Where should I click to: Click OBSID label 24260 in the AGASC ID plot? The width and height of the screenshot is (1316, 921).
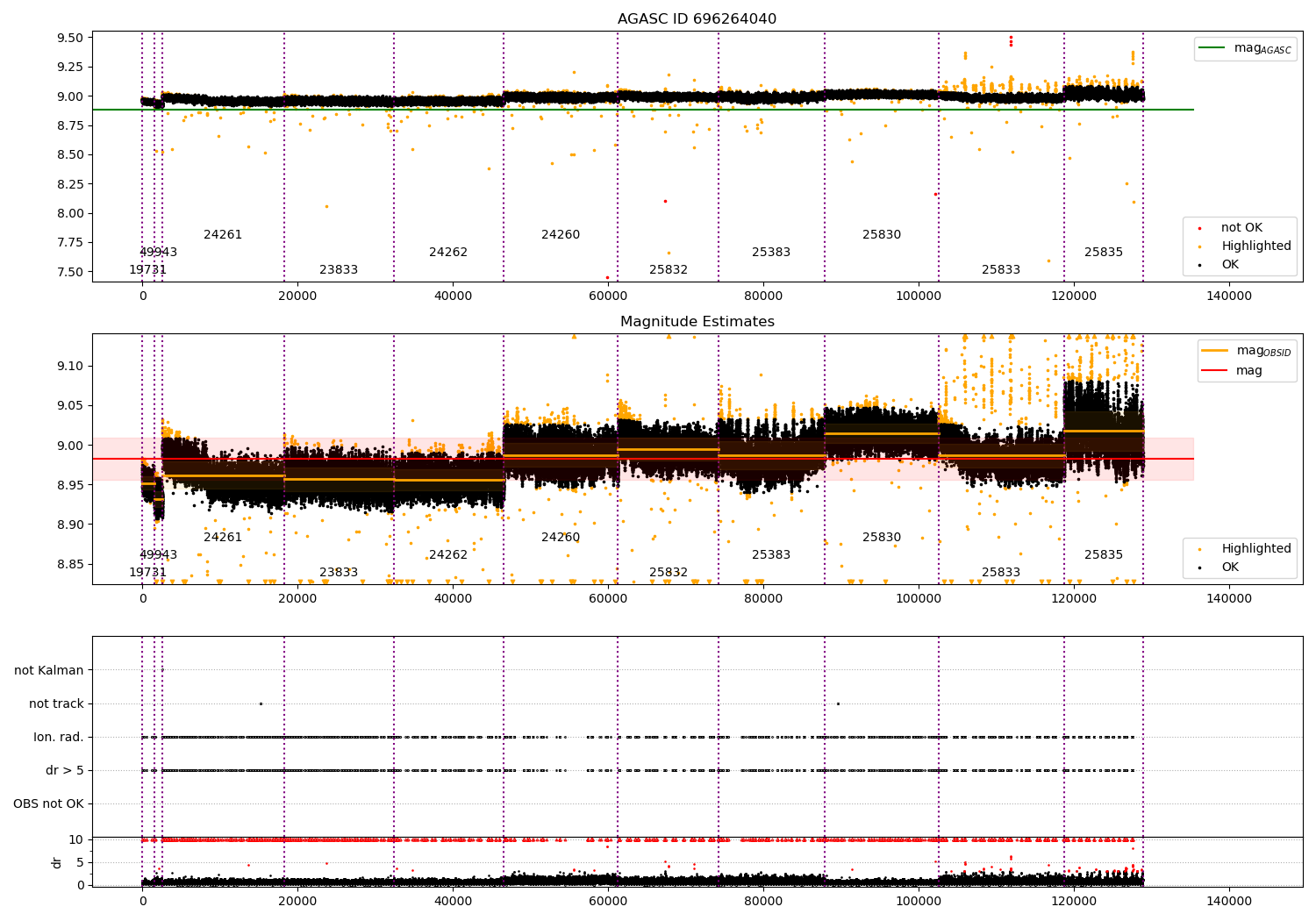(x=561, y=235)
